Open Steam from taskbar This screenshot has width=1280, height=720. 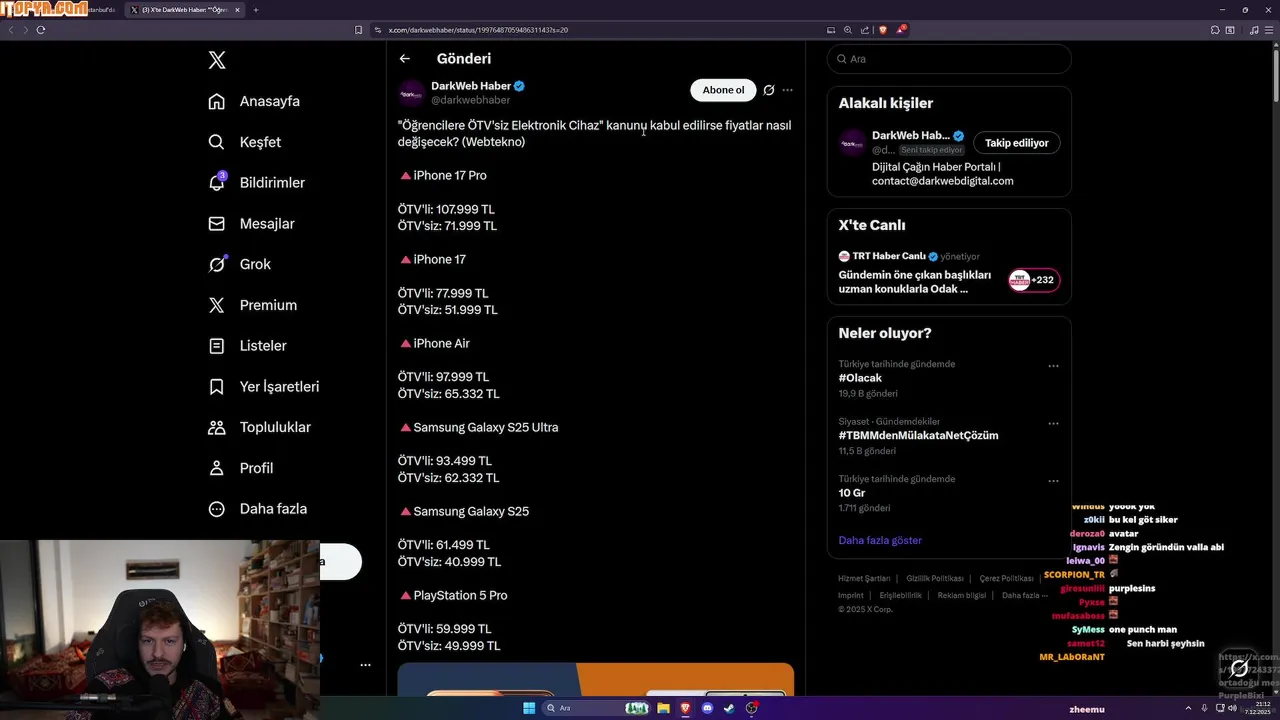[729, 708]
